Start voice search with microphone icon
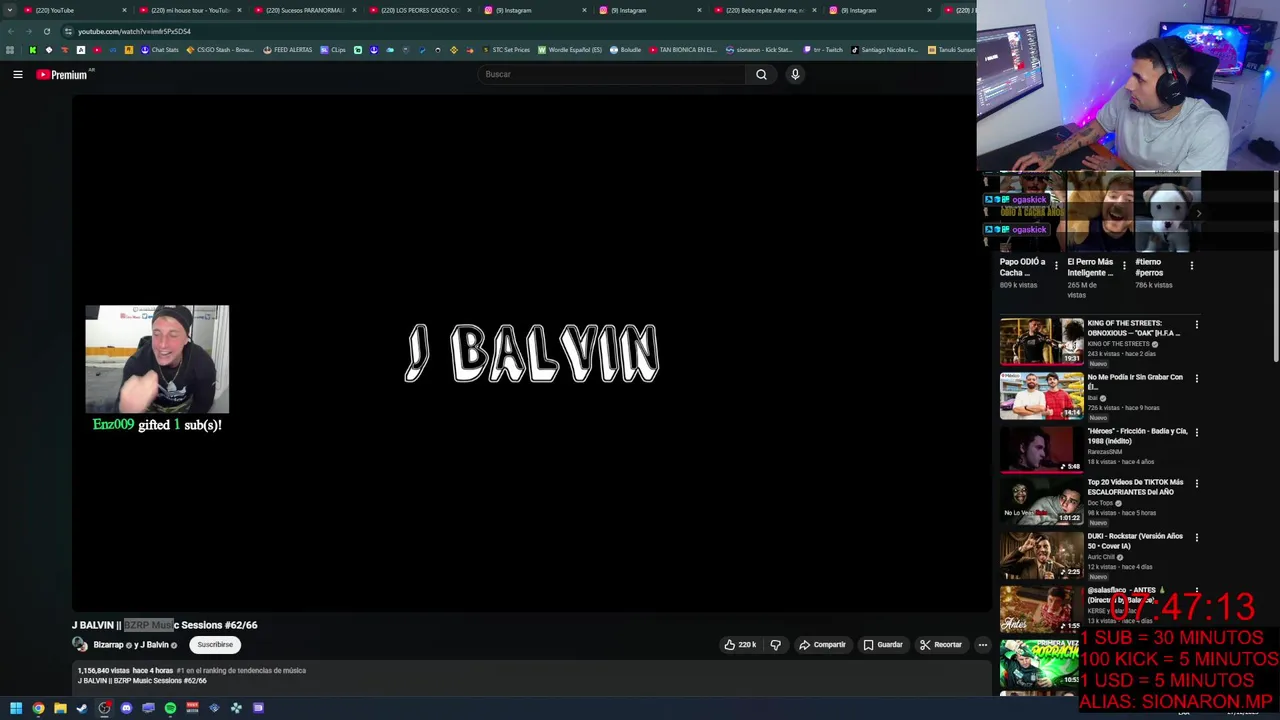 tap(795, 74)
